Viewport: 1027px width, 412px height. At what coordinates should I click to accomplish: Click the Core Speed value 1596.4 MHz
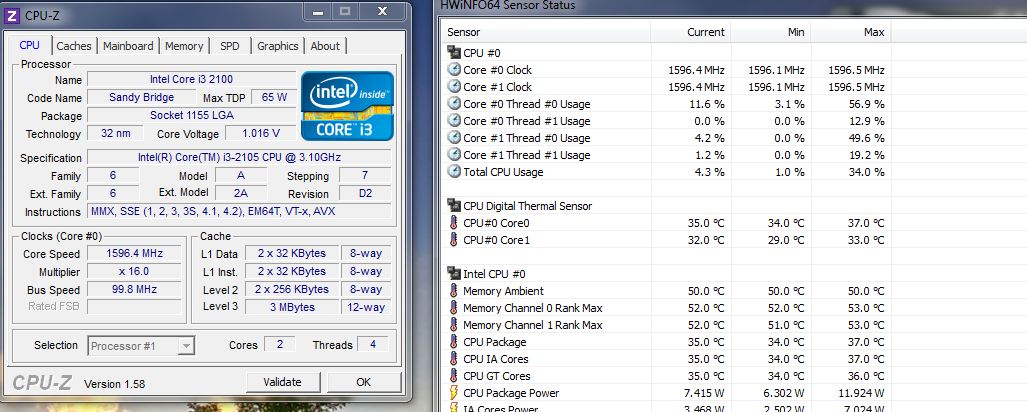[x=134, y=253]
